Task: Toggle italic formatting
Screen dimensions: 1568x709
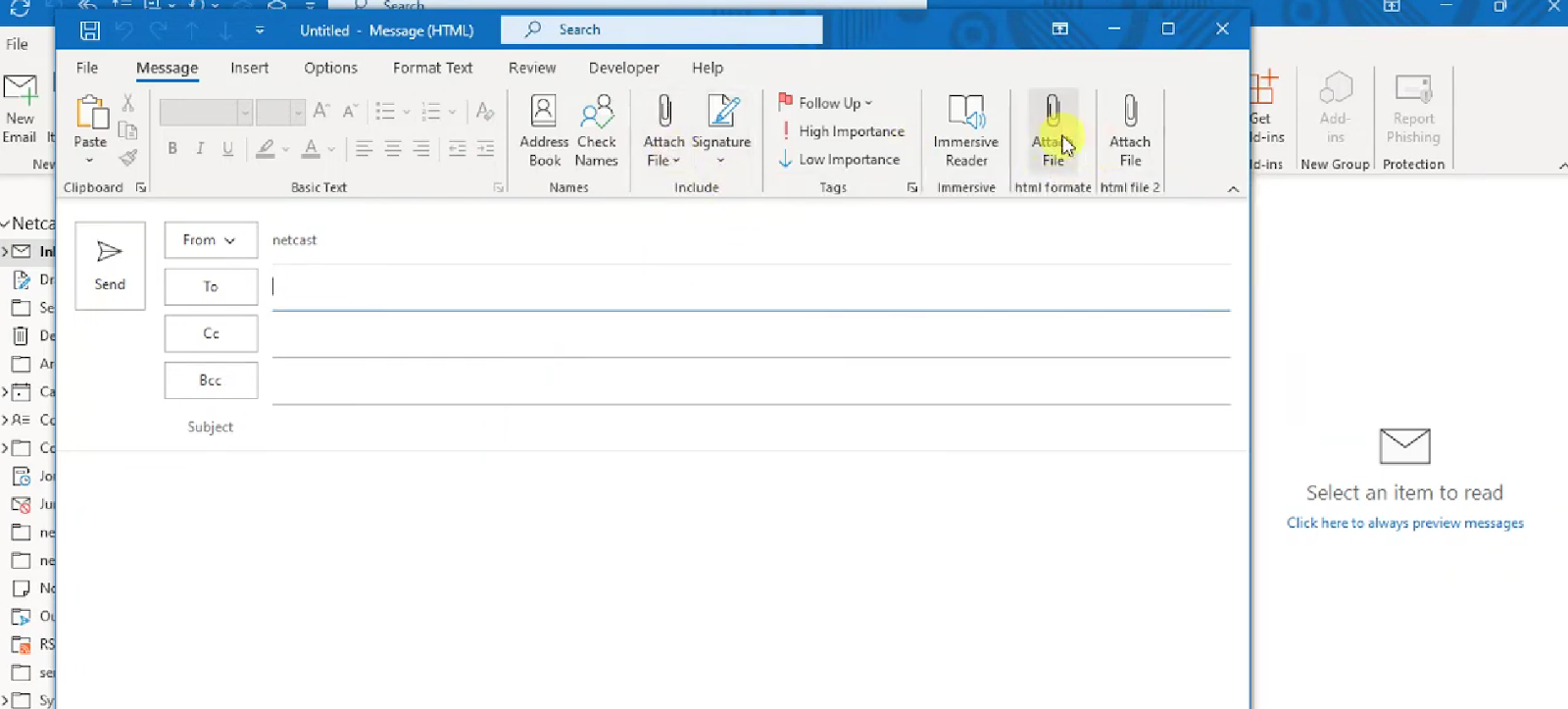Action: [200, 148]
